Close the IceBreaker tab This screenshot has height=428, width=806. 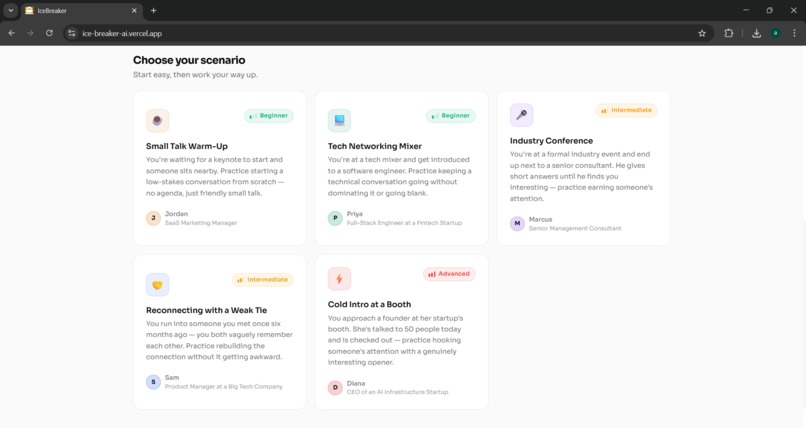coord(134,11)
